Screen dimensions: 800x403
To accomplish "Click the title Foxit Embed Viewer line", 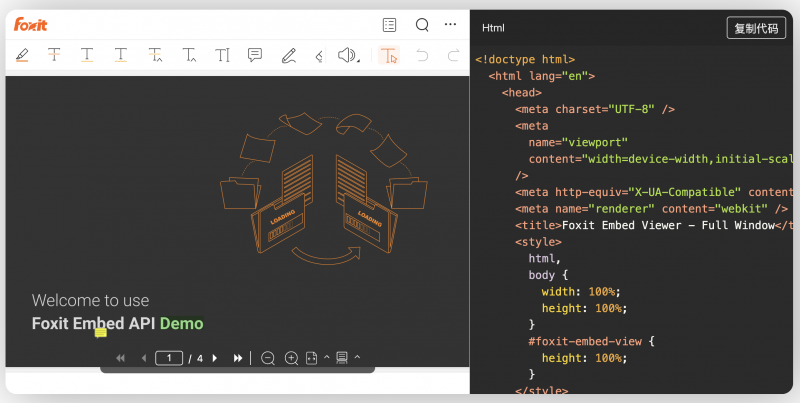I will tap(654, 225).
